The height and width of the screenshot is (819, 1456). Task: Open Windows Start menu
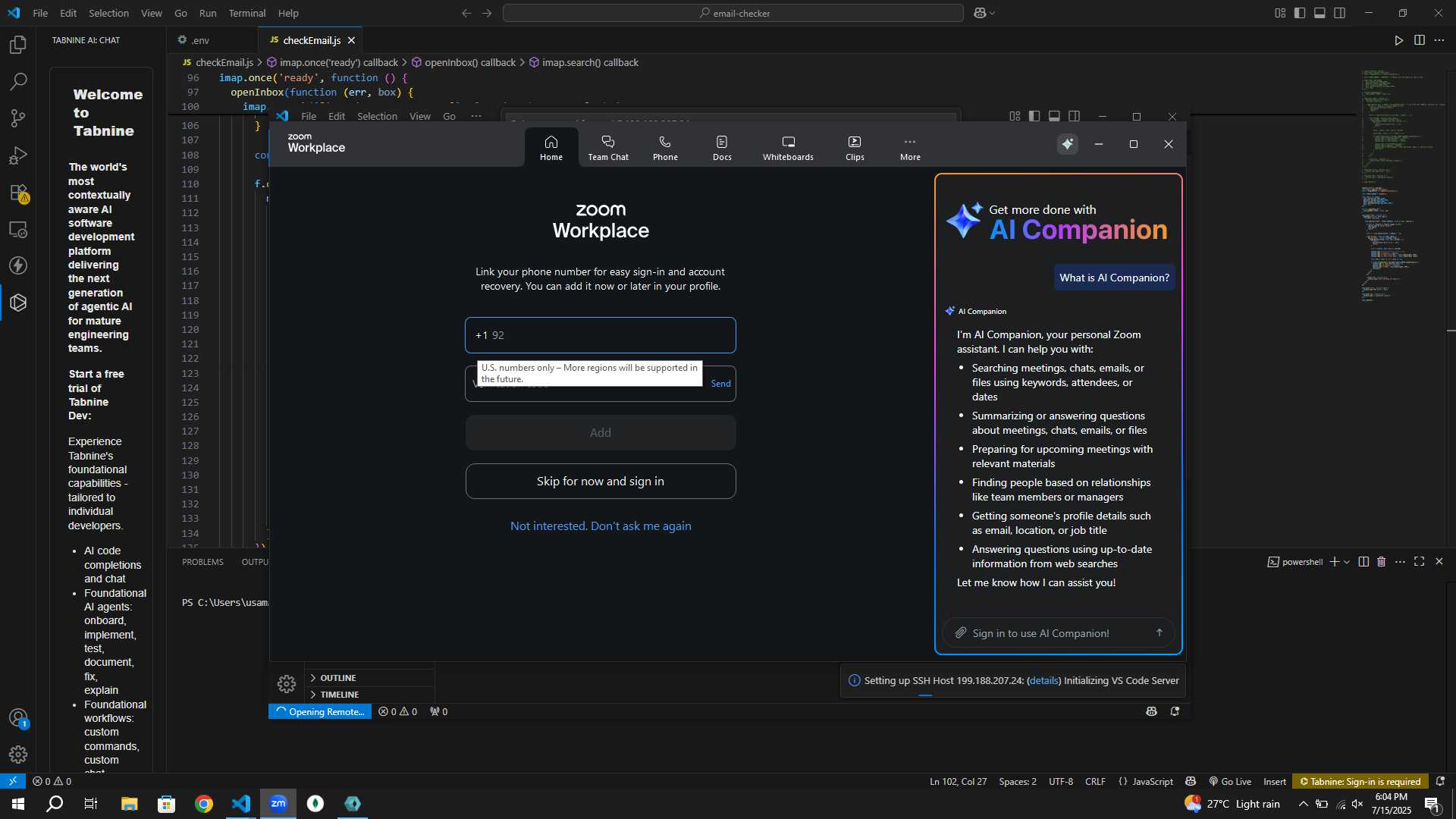[18, 804]
